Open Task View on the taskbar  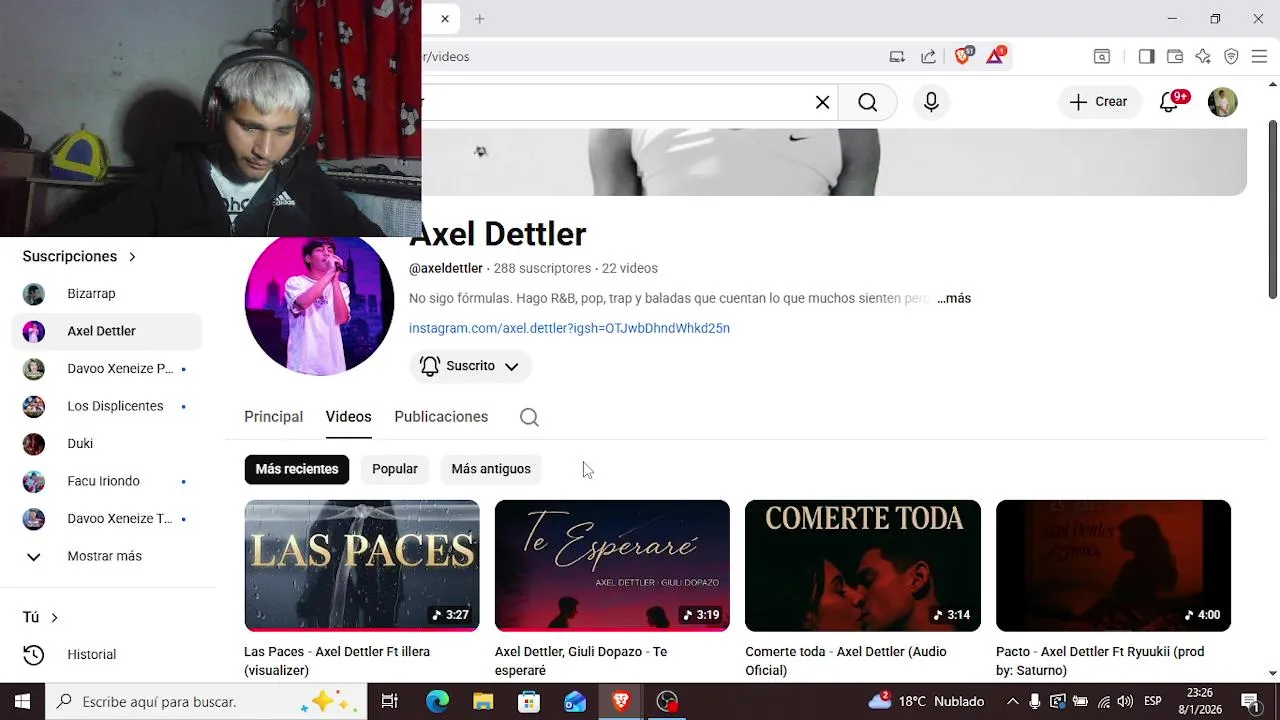[390, 702]
